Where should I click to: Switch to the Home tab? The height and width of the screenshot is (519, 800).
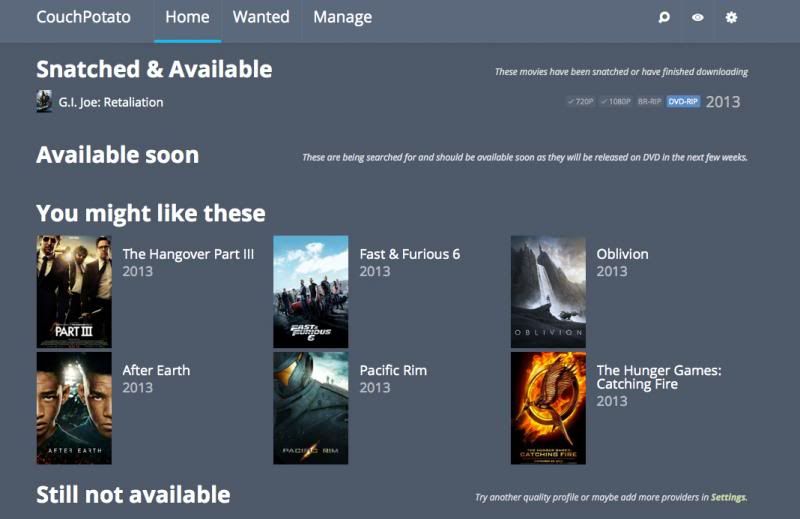coord(187,17)
